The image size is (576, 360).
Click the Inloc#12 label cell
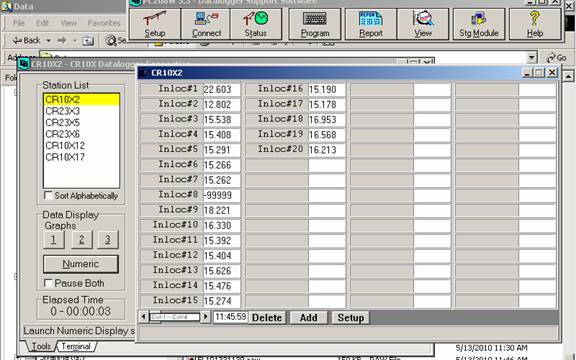tap(172, 255)
